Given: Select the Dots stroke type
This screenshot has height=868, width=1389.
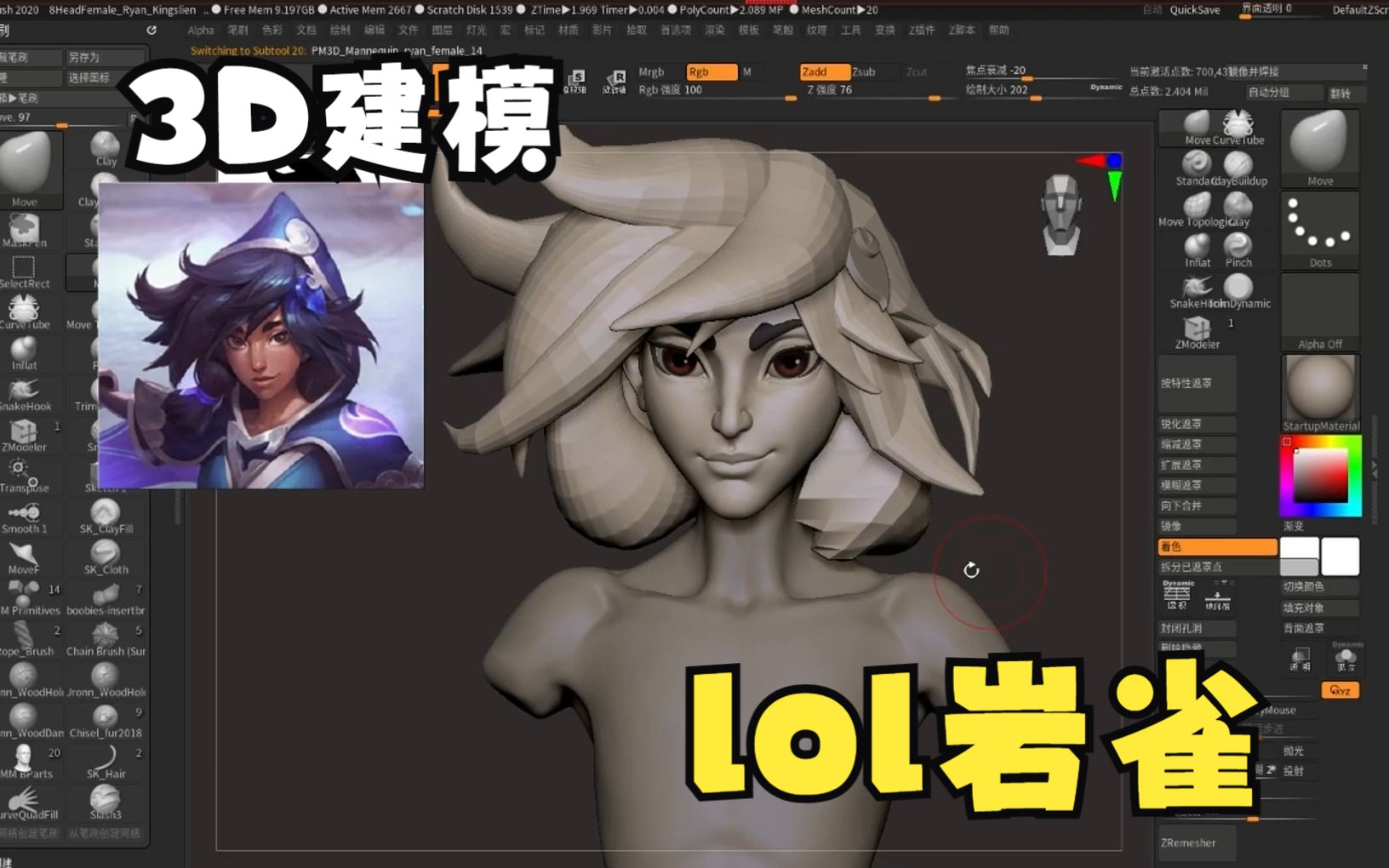Looking at the screenshot, I should point(1320,228).
